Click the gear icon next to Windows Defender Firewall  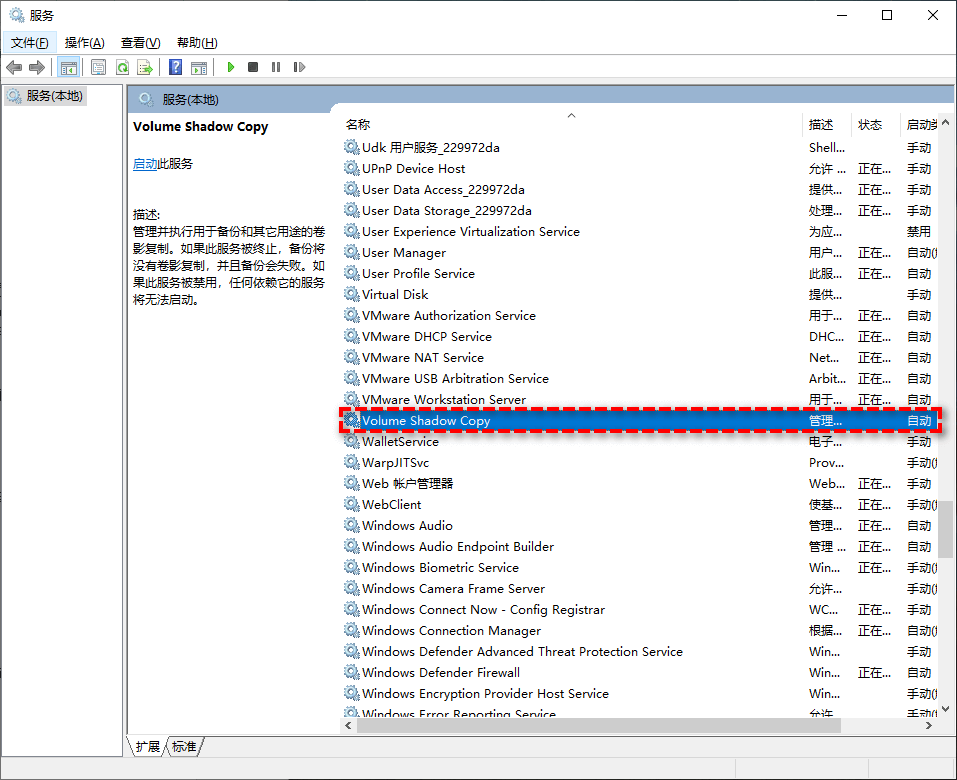[x=352, y=672]
